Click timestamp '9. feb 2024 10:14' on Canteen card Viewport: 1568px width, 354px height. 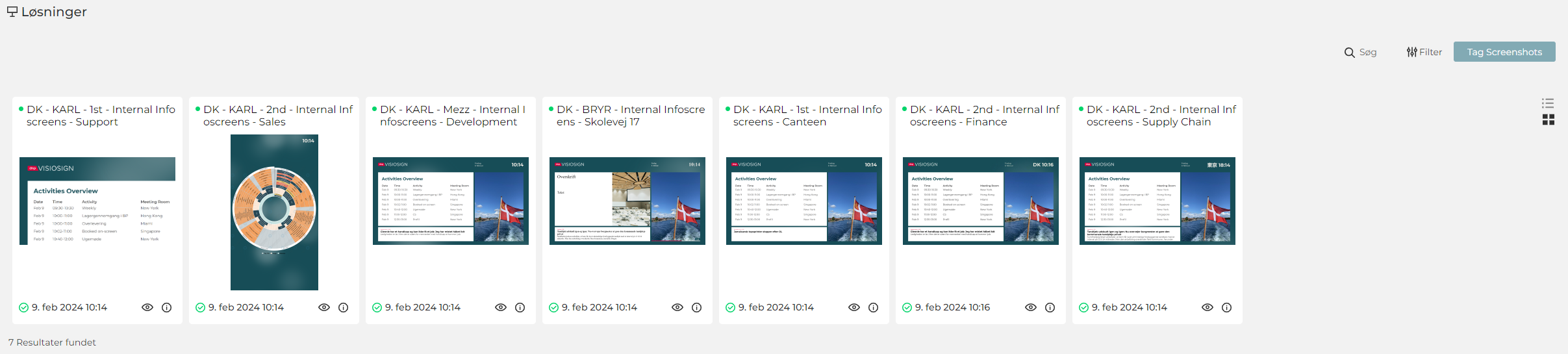point(776,307)
